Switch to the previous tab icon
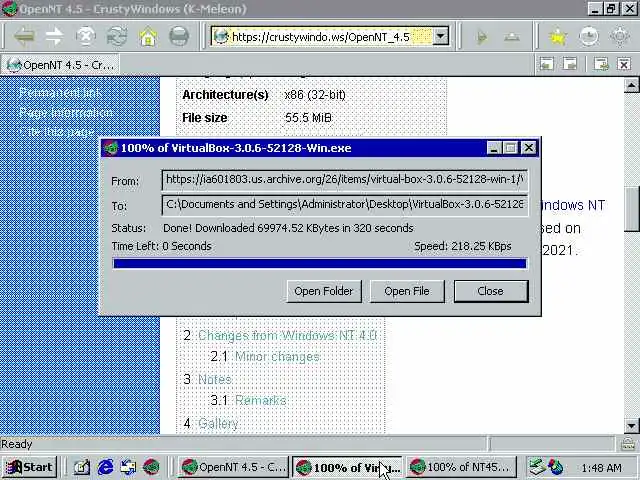This screenshot has height=480, width=640. (546, 64)
